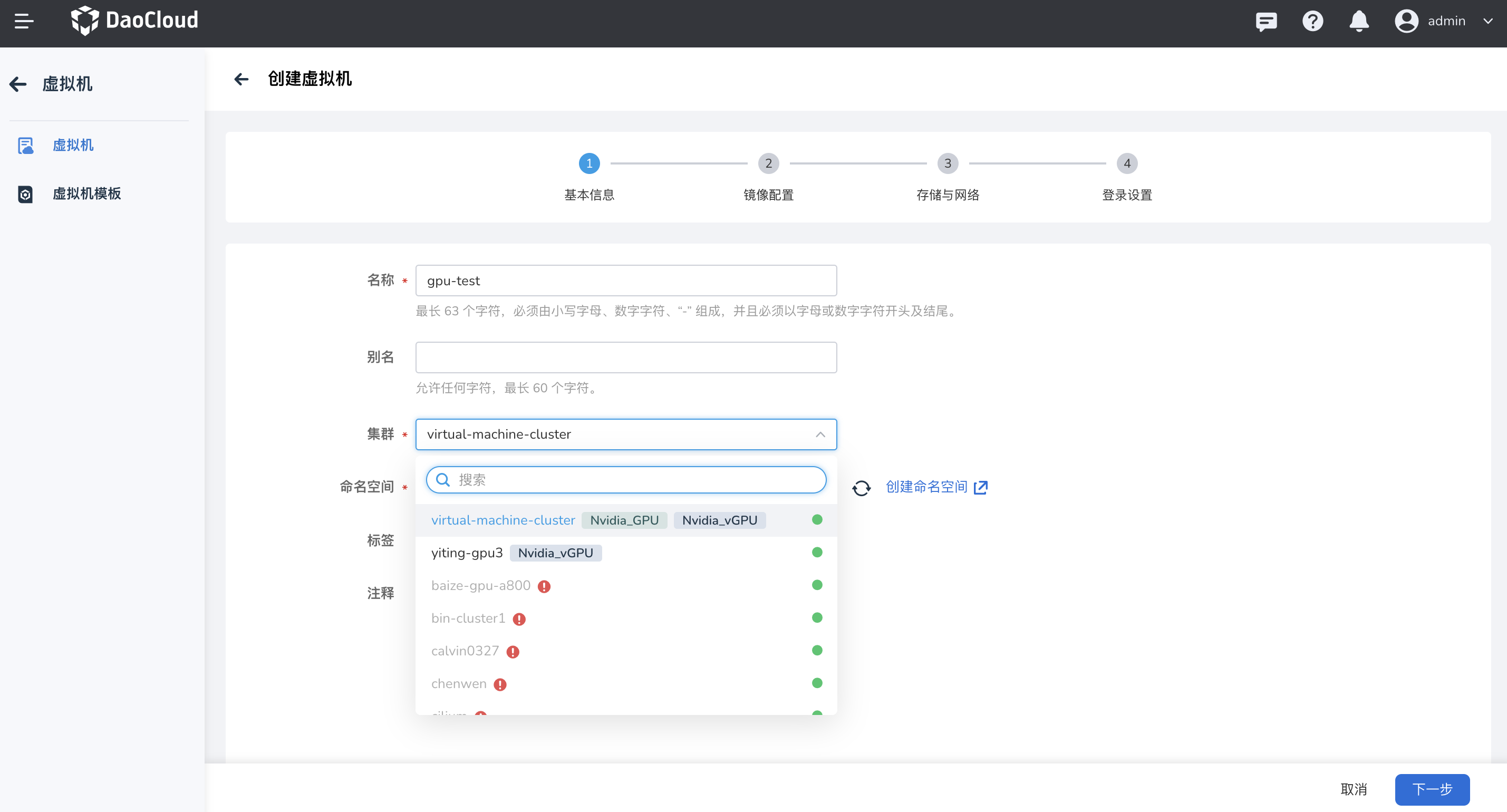1507x812 pixels.
Task: Click the DaoCloud logo
Action: pos(134,21)
